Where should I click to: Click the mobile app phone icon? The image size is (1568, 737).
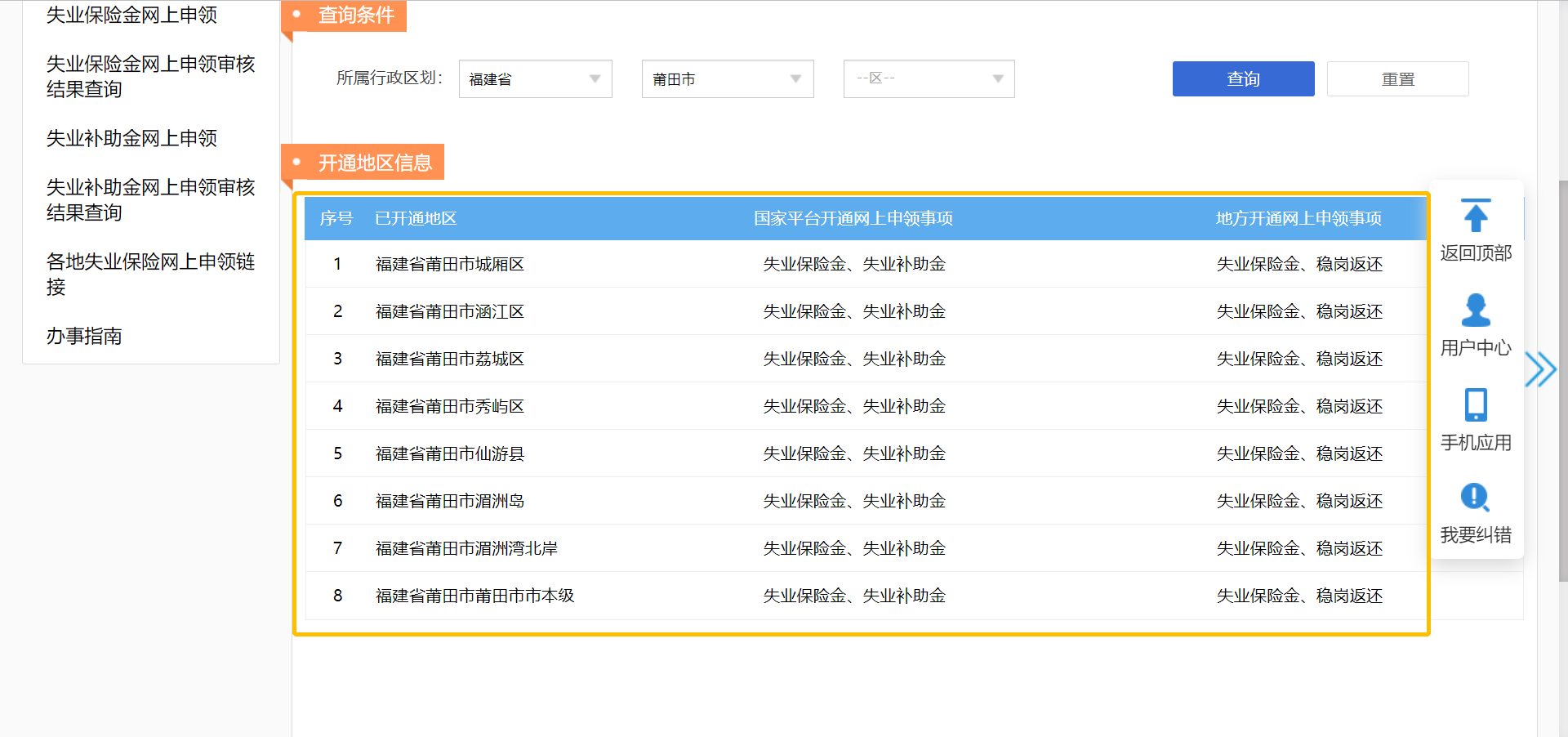(1475, 405)
